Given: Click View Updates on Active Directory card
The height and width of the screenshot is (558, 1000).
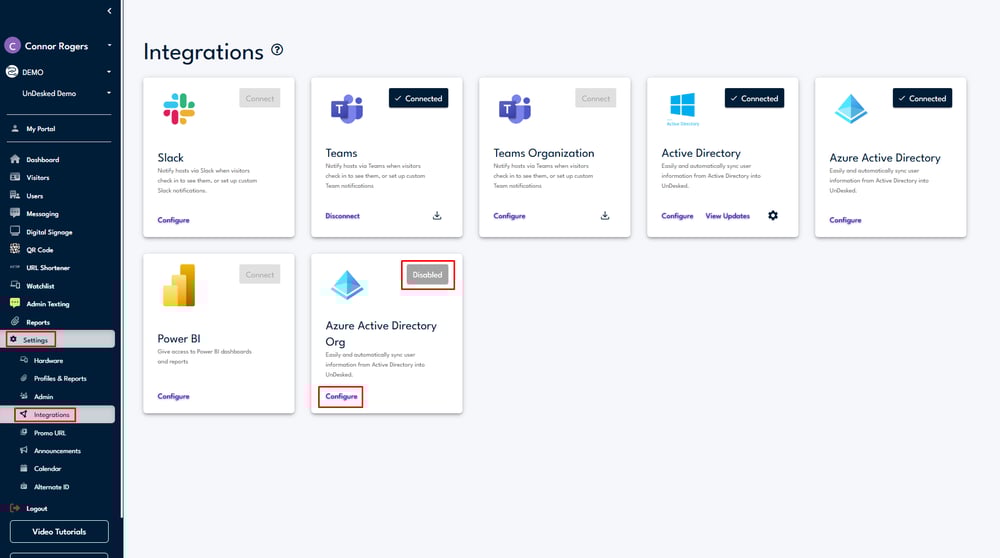Looking at the screenshot, I should pyautogui.click(x=727, y=216).
